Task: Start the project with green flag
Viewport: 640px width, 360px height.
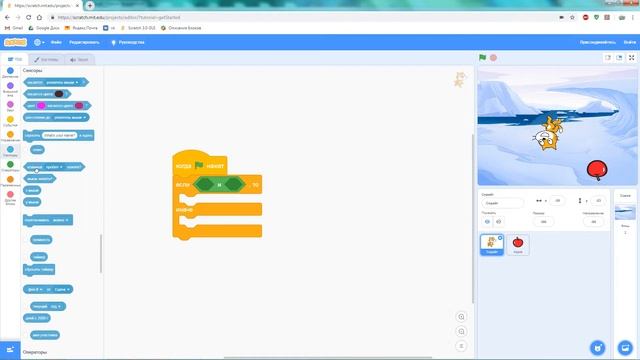Action: pos(482,58)
